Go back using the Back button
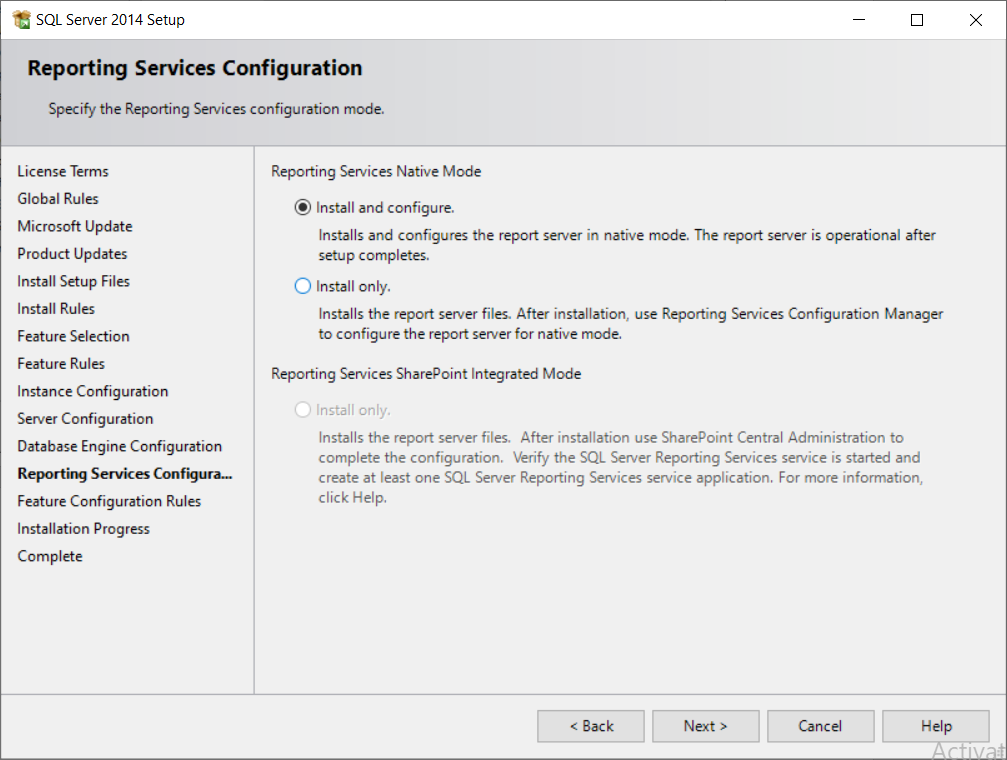Screen dimensions: 1007x760 pos(591,726)
